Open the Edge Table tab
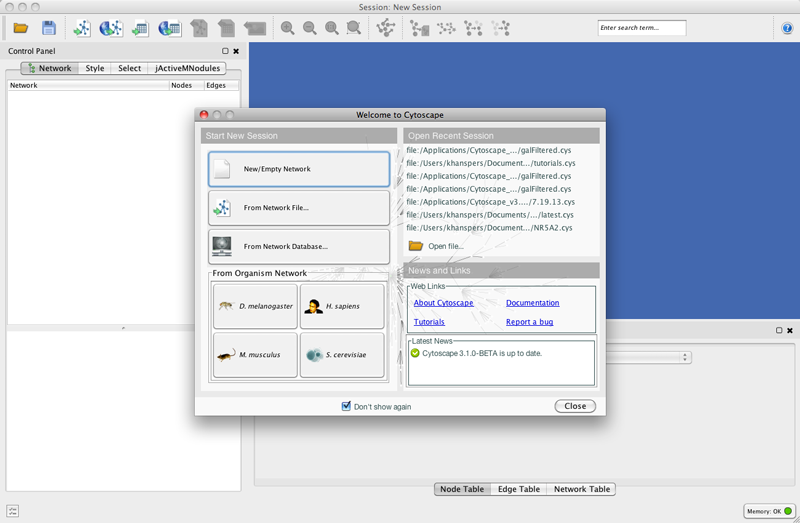Viewport: 800px width, 523px height. tap(519, 489)
